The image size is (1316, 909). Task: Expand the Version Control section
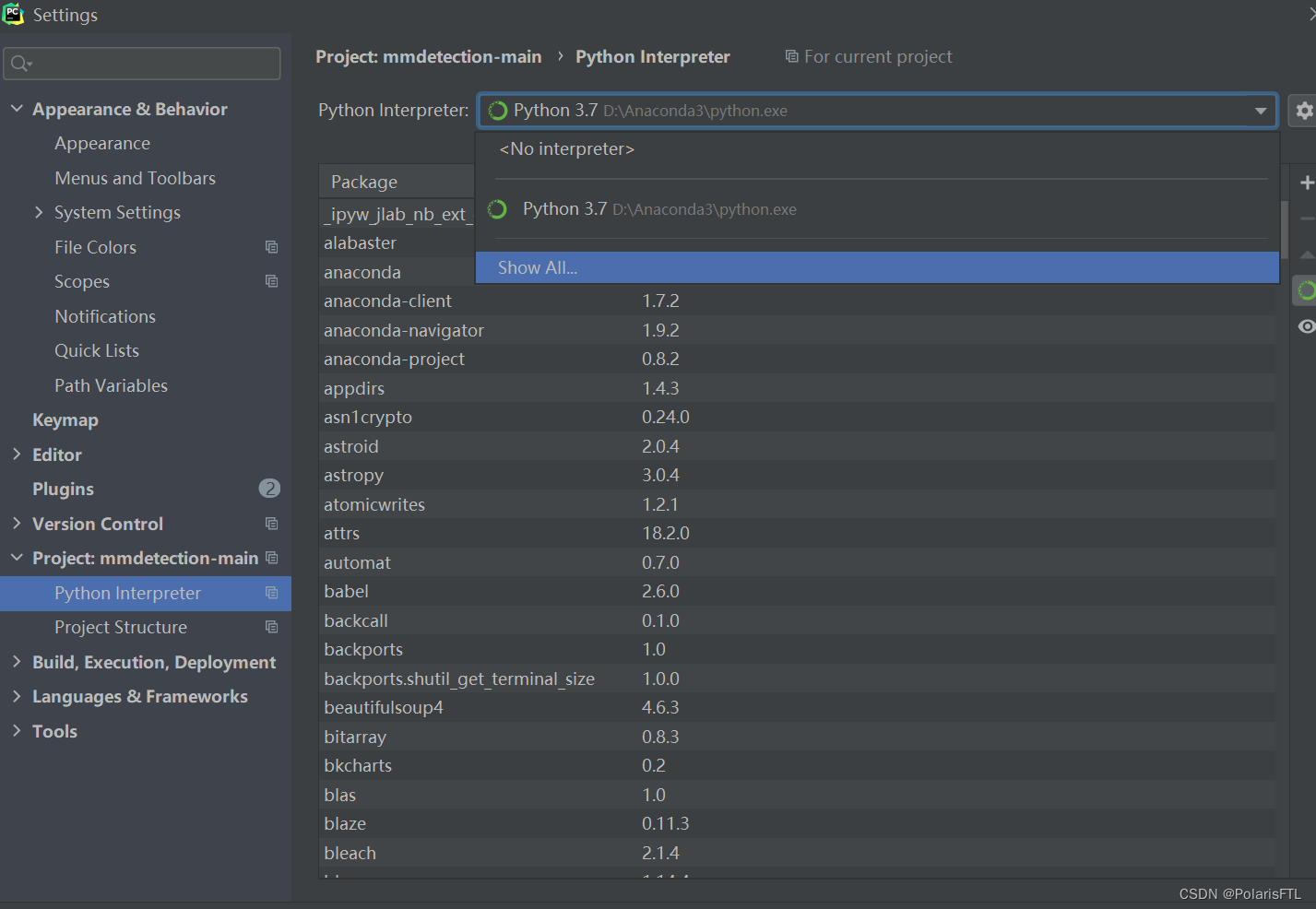coord(17,524)
